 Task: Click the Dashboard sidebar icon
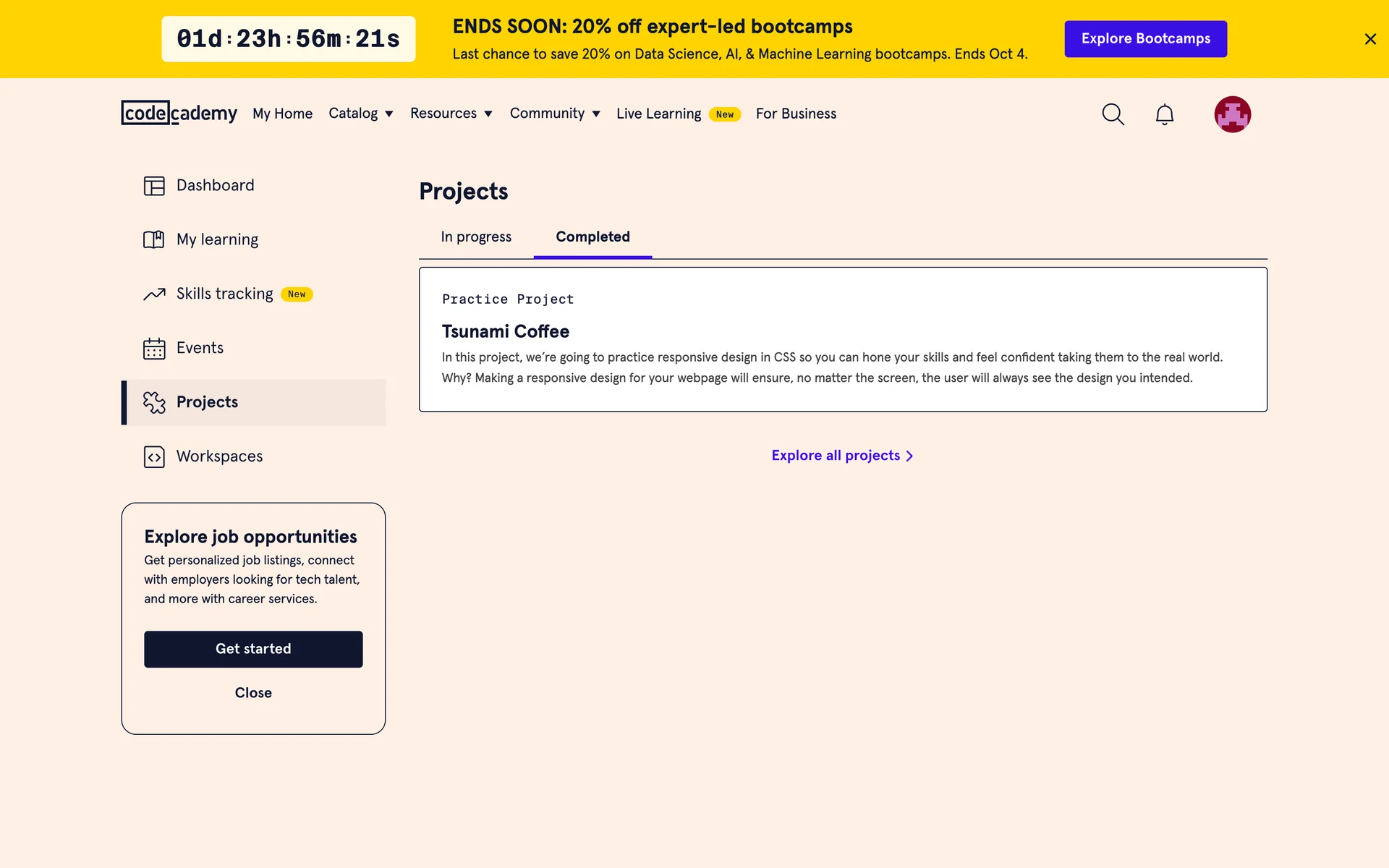pos(154,186)
